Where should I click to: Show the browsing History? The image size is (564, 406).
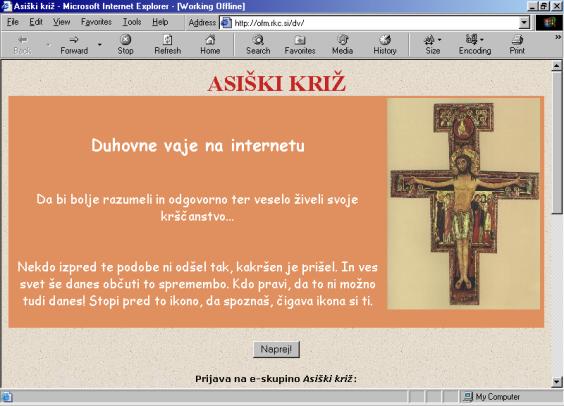click(385, 45)
